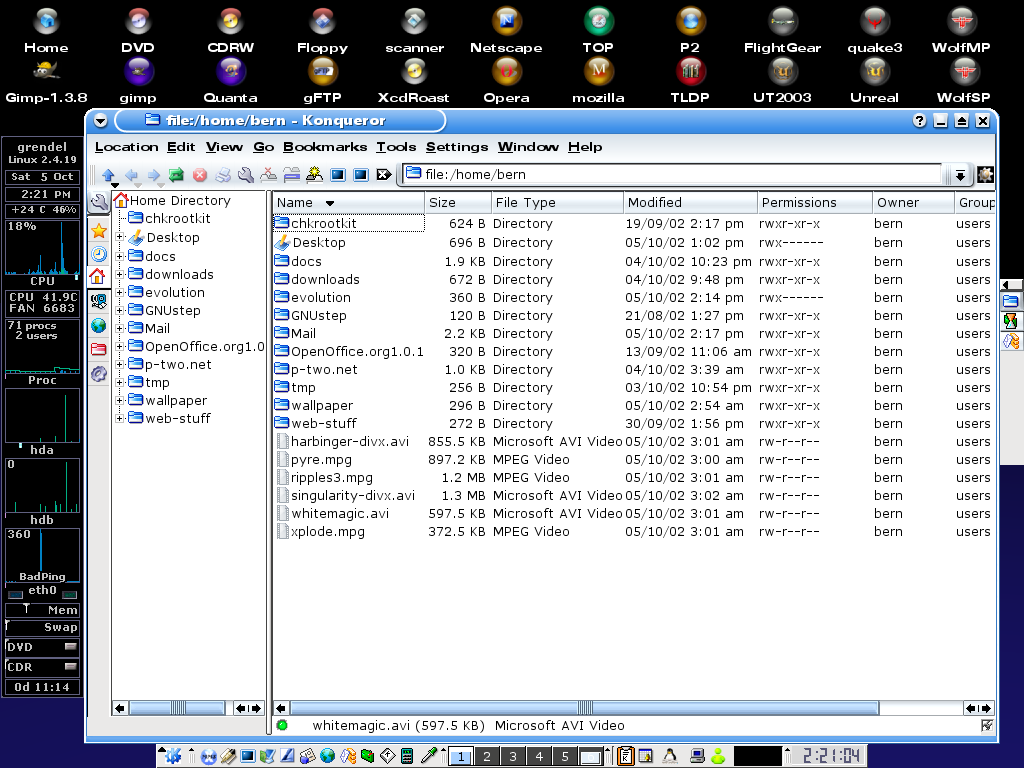Open the Network globe sidebar panel

(99, 325)
